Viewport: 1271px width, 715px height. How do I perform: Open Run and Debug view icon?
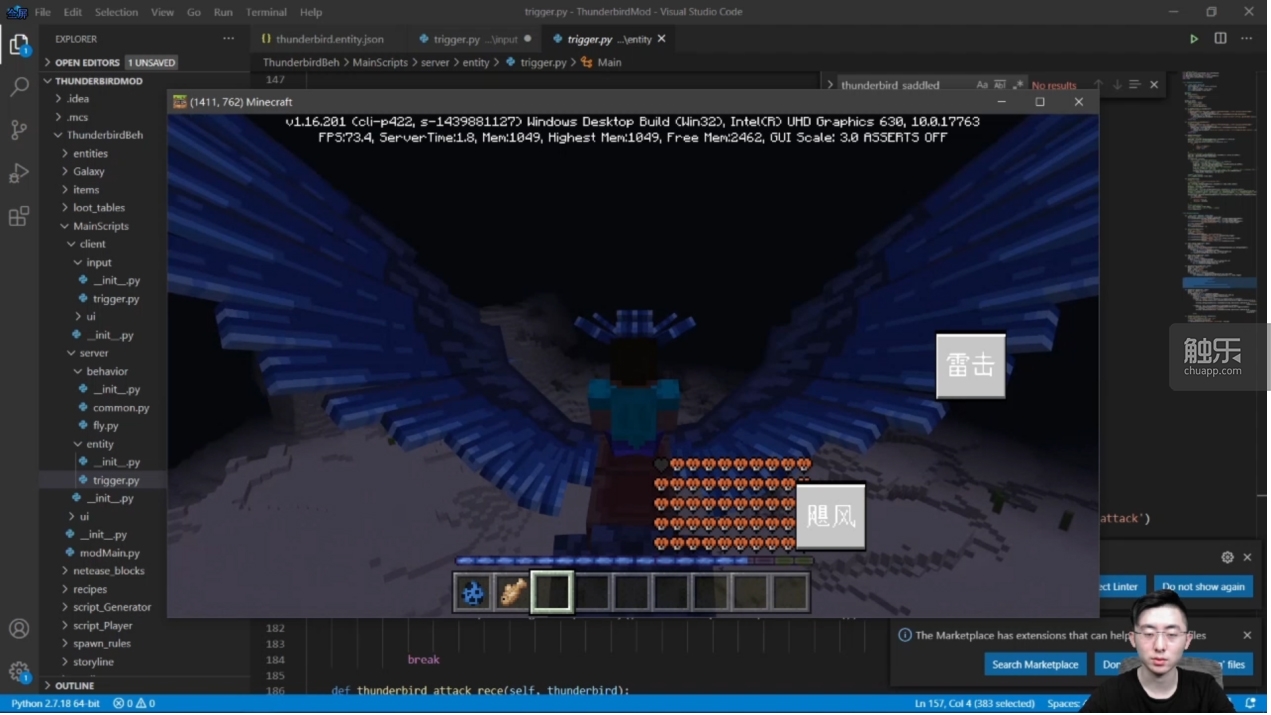point(19,173)
